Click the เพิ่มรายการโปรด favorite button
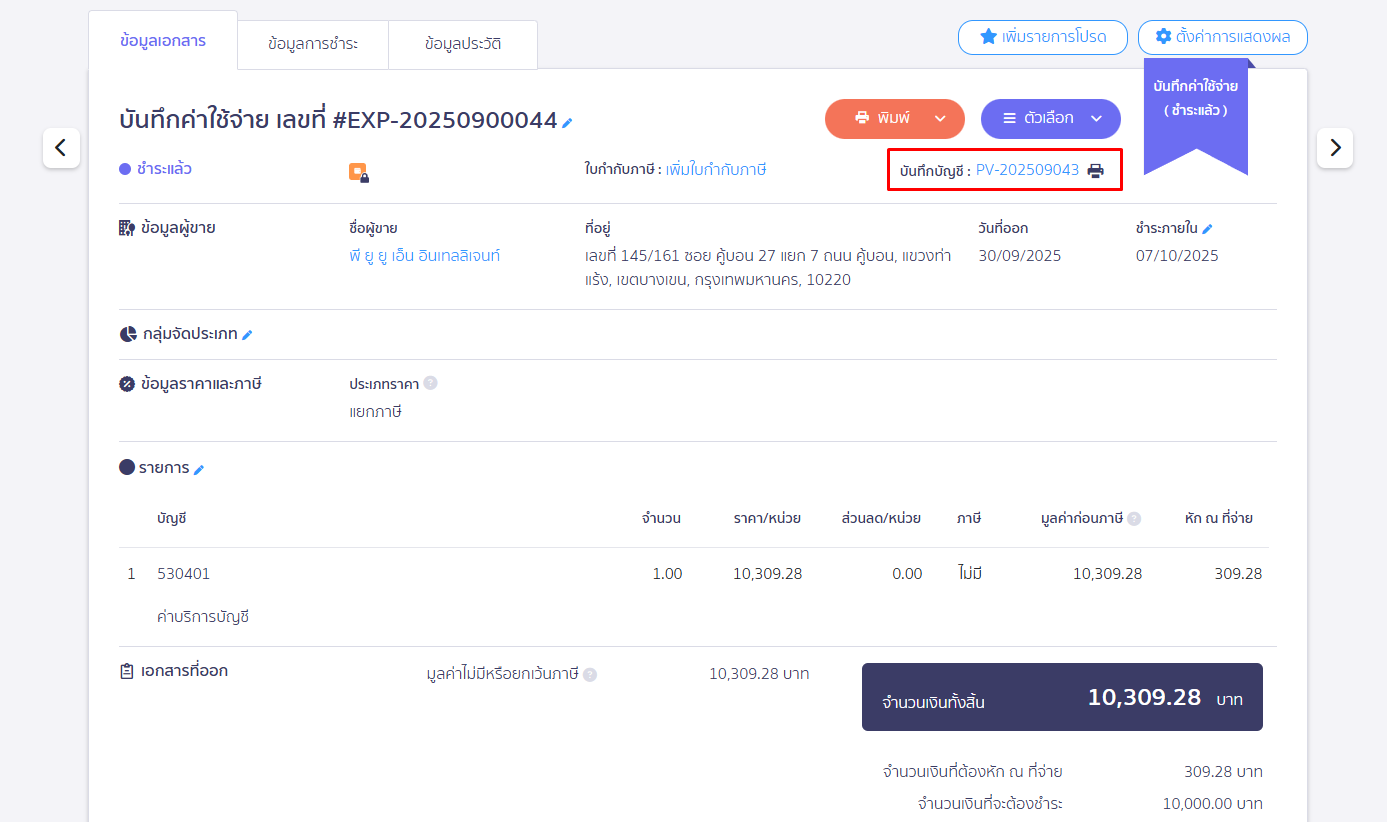1387x822 pixels. 1042,37
